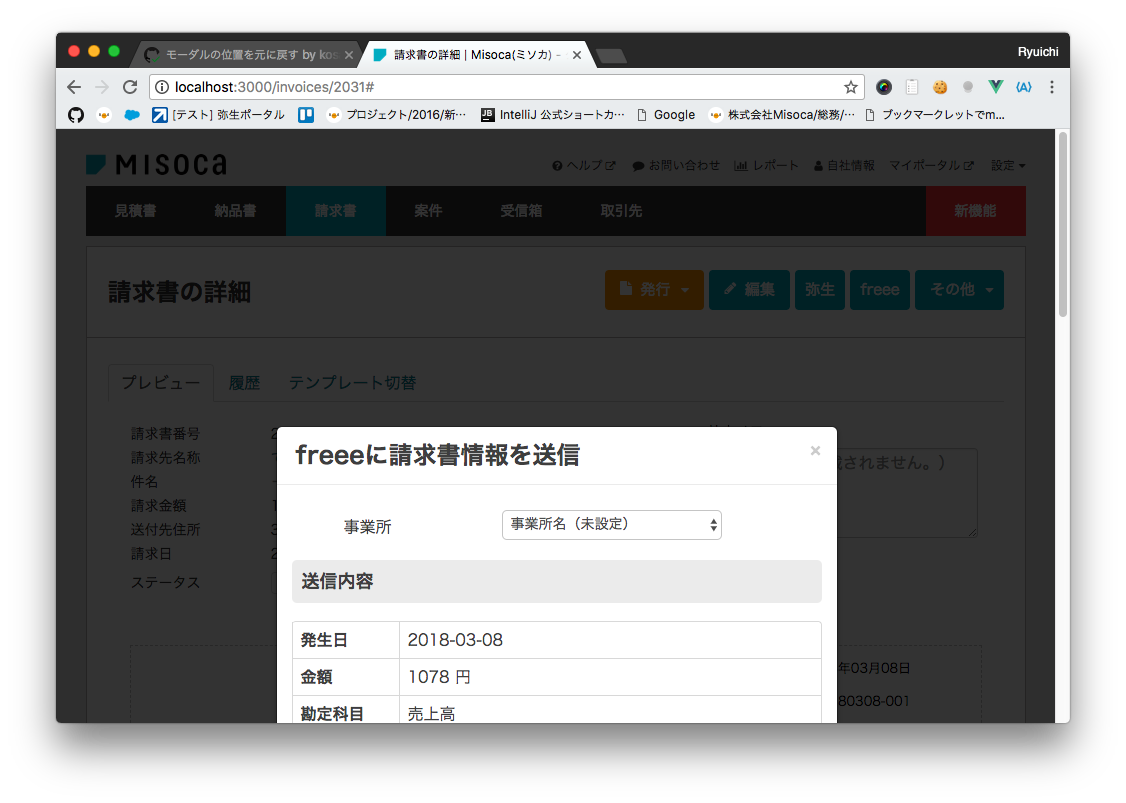Screen dimensions: 1126x803
Task: Open the cookie extension icon
Action: 940,87
